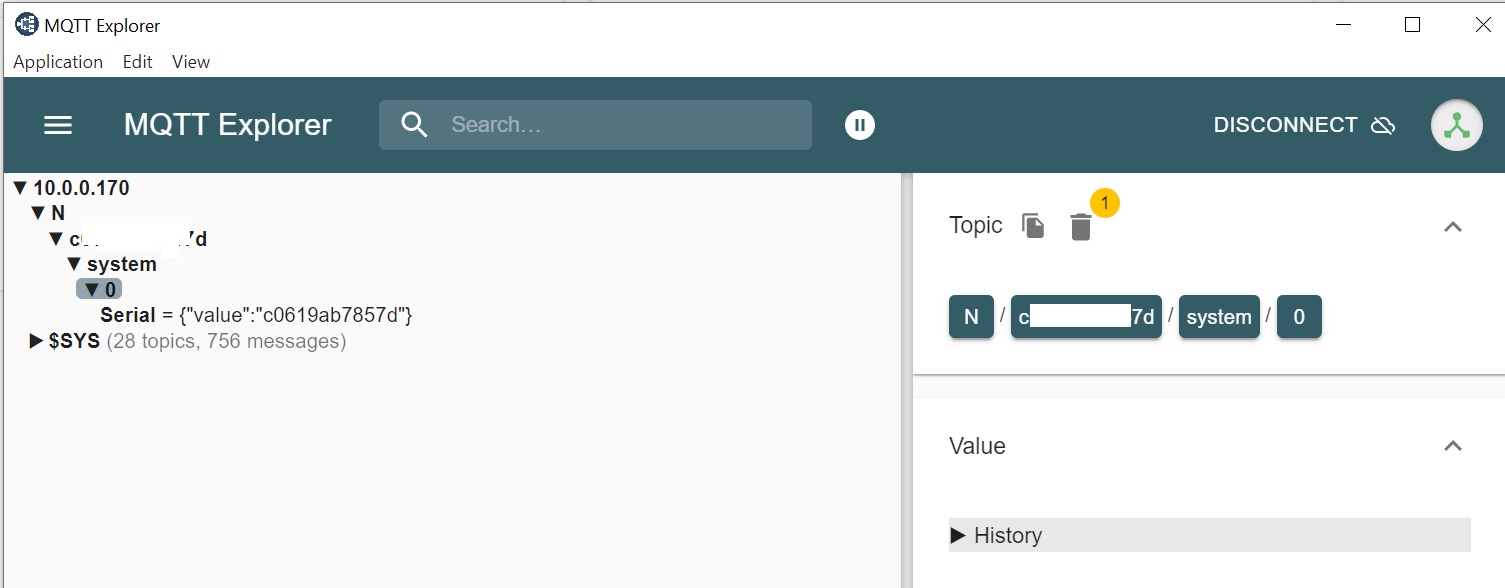Open the hamburger navigation menu
The image size is (1505, 588).
pyautogui.click(x=57, y=124)
